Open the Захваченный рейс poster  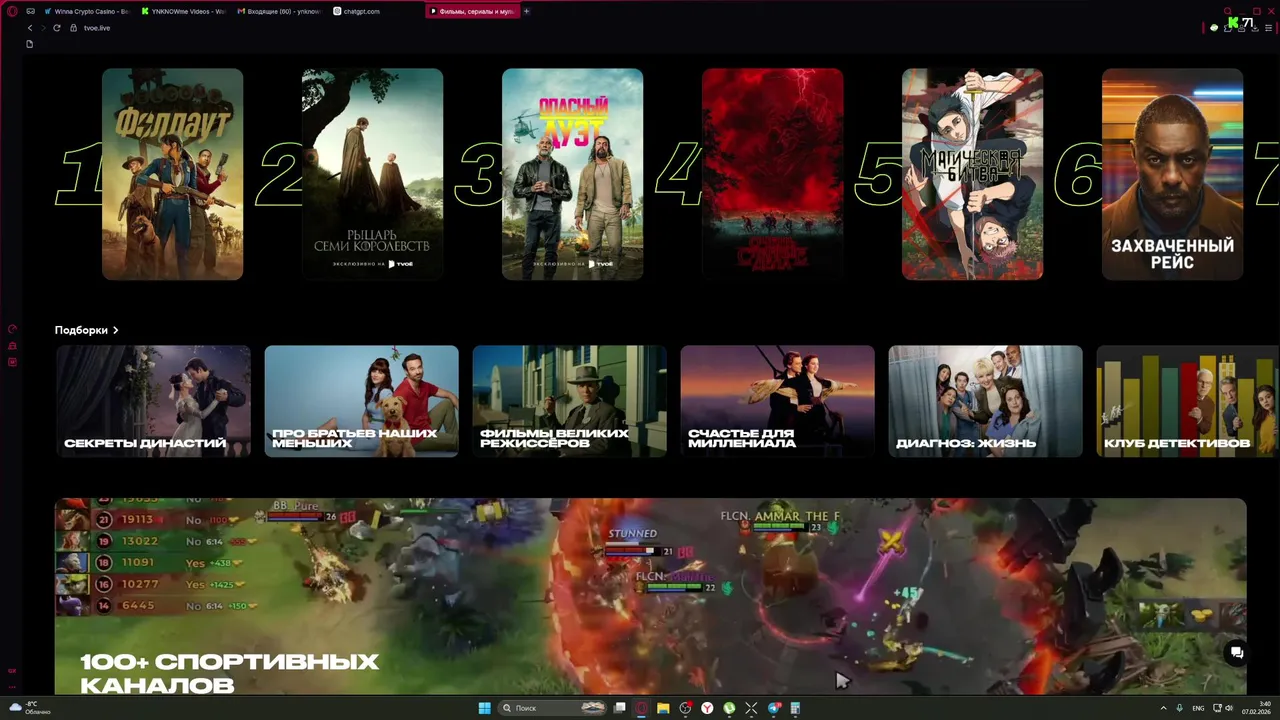[1172, 174]
